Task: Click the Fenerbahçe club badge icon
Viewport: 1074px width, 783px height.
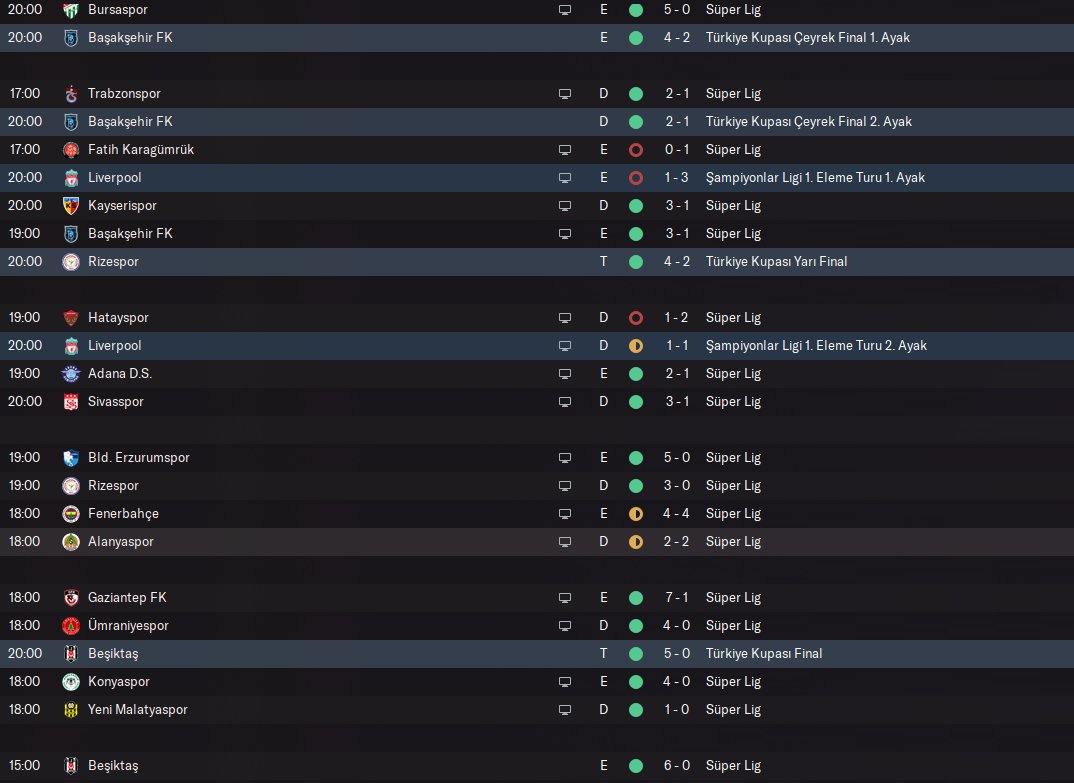Action: coord(71,514)
